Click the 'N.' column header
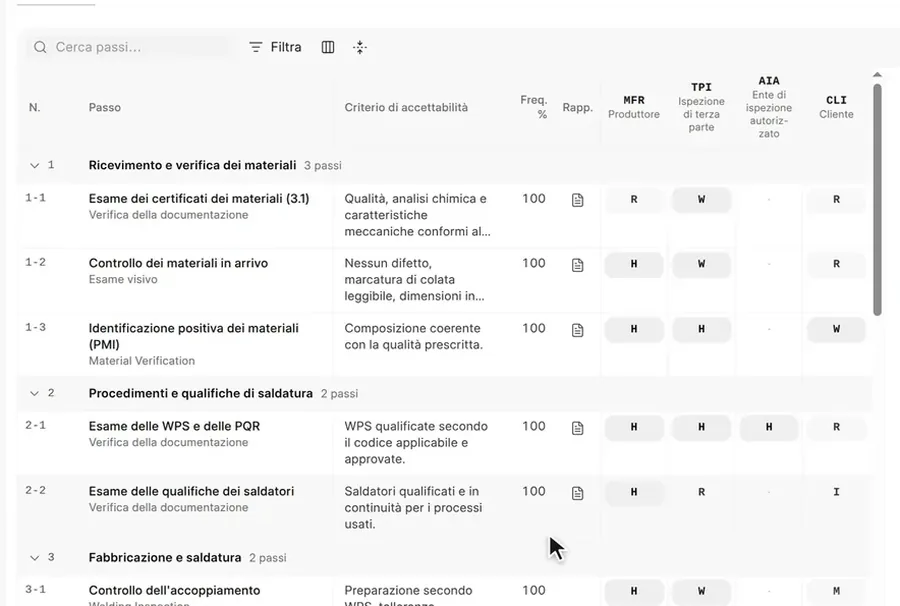This screenshot has width=900, height=606. pos(34,107)
